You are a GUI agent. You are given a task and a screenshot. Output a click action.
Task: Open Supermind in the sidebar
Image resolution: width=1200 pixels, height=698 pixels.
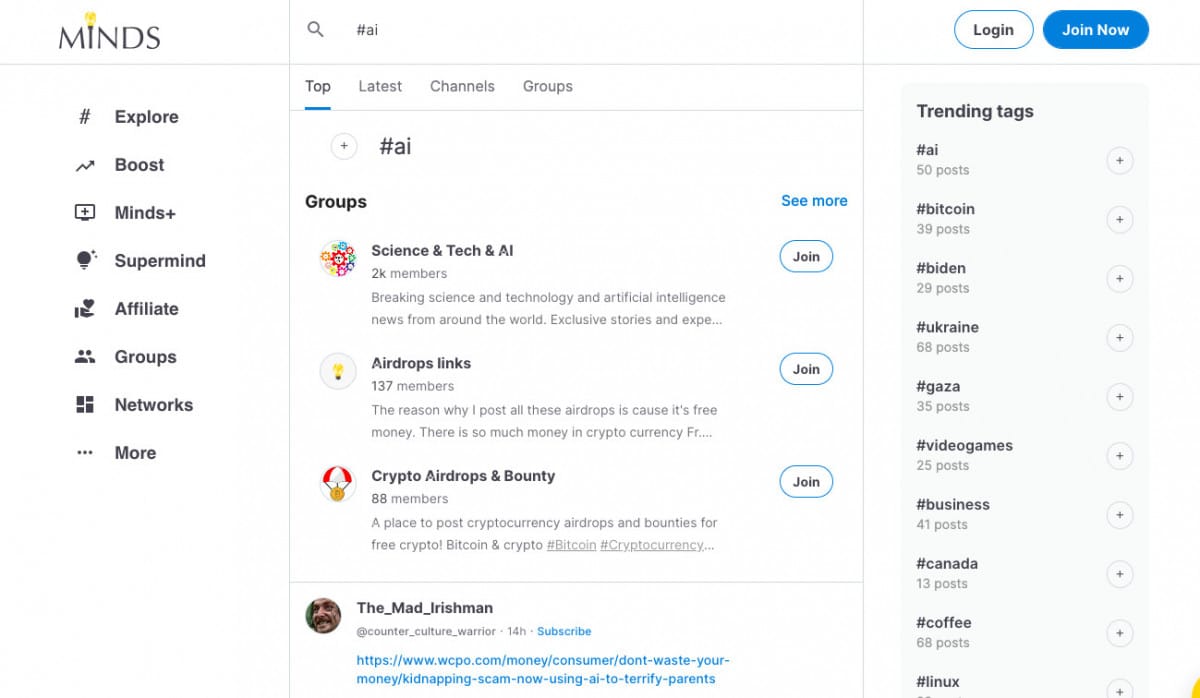pyautogui.click(x=160, y=261)
